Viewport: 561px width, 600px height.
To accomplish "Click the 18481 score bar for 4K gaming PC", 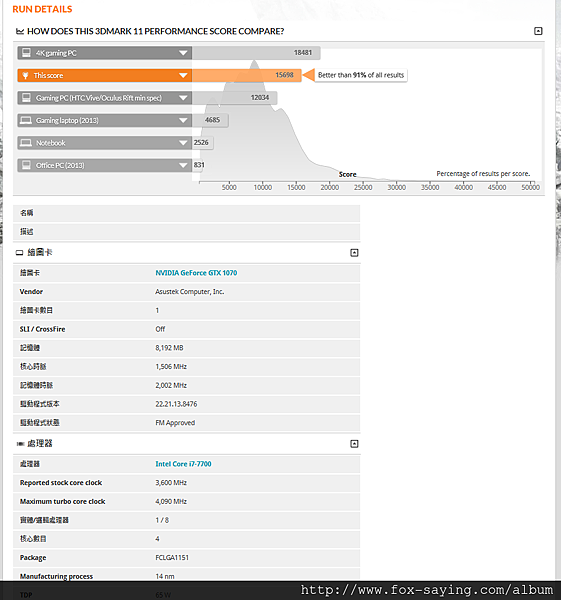I will coord(256,53).
